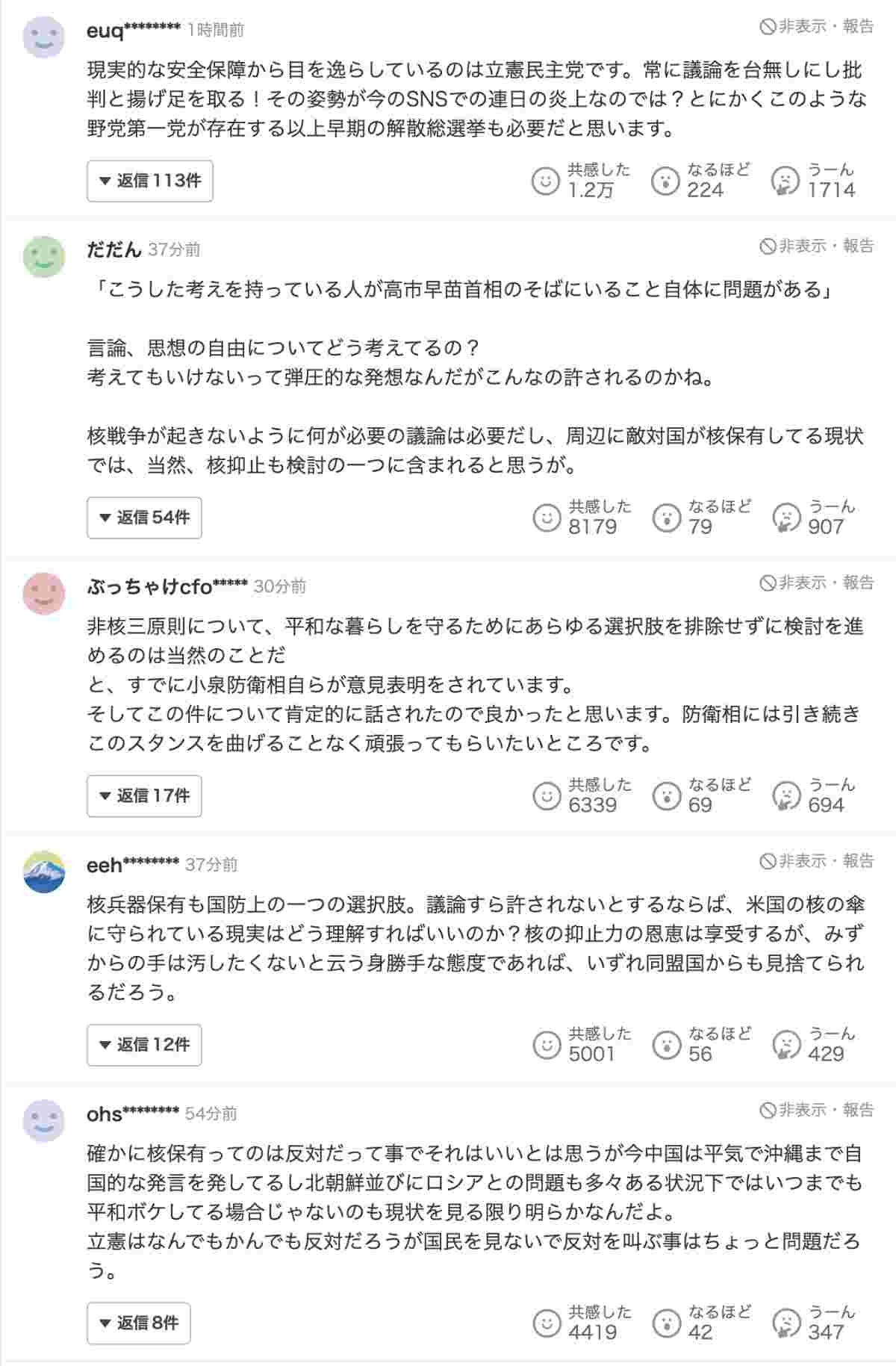Expand 返信17件 replies
The image size is (896, 1366).
[x=145, y=796]
